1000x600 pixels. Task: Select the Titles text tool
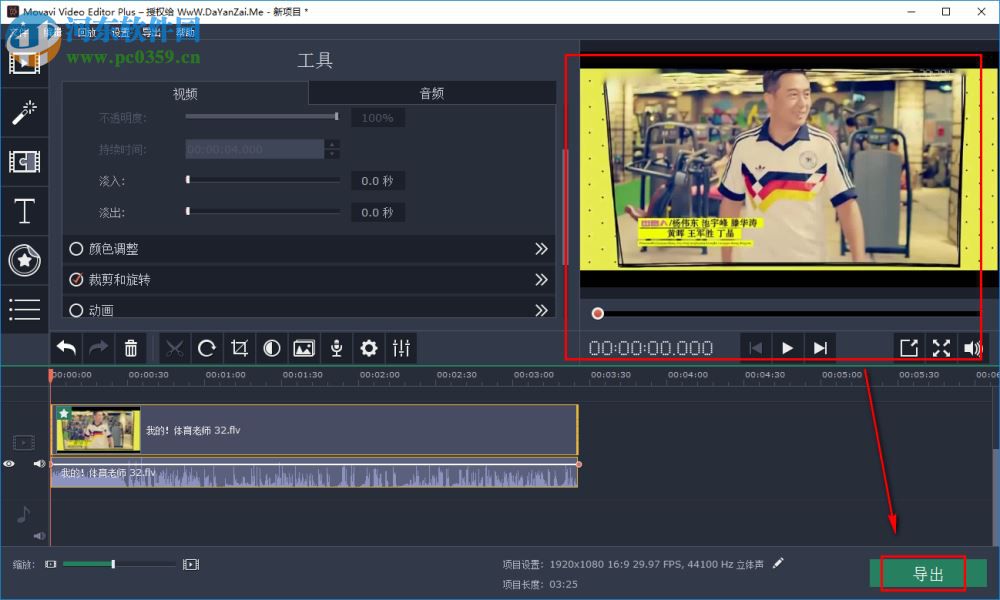[x=25, y=211]
